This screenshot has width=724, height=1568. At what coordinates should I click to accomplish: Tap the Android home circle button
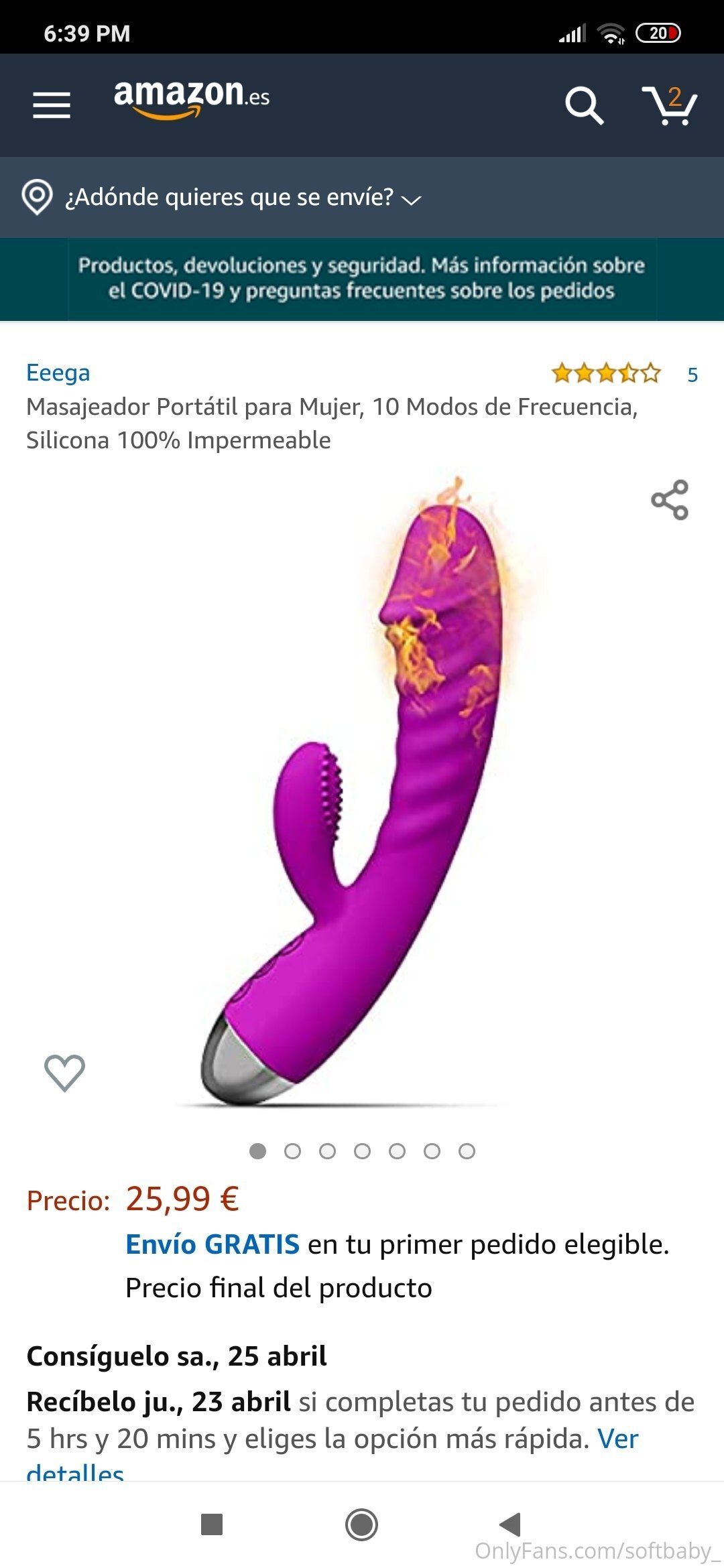coord(361,1524)
